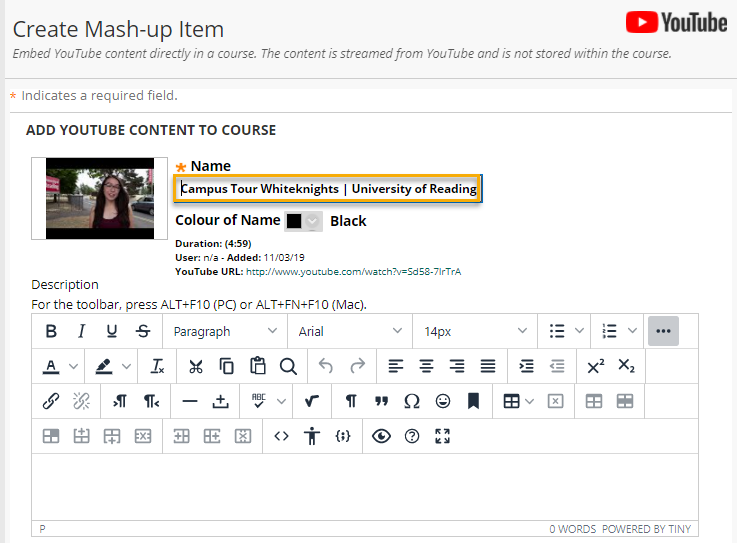Apply highlight background colour
The height and width of the screenshot is (543, 737).
[104, 366]
